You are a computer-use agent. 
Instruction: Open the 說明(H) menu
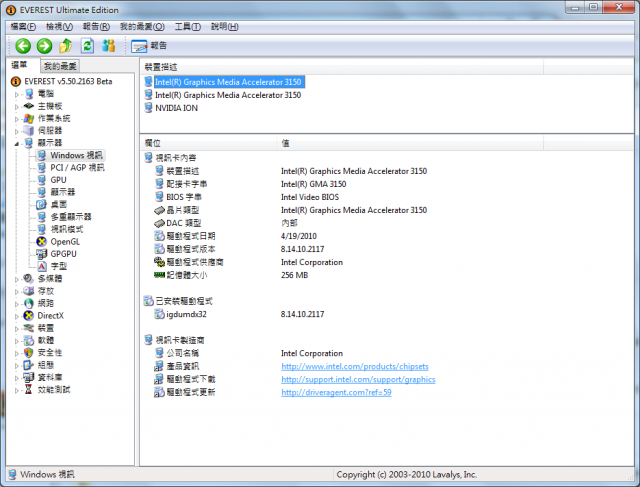(x=224, y=27)
